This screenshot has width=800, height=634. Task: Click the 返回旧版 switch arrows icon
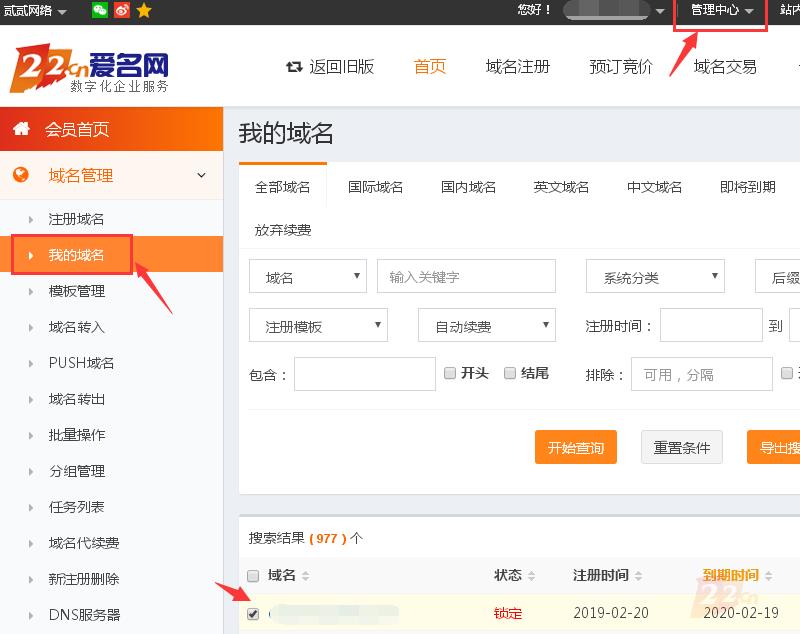tap(294, 67)
